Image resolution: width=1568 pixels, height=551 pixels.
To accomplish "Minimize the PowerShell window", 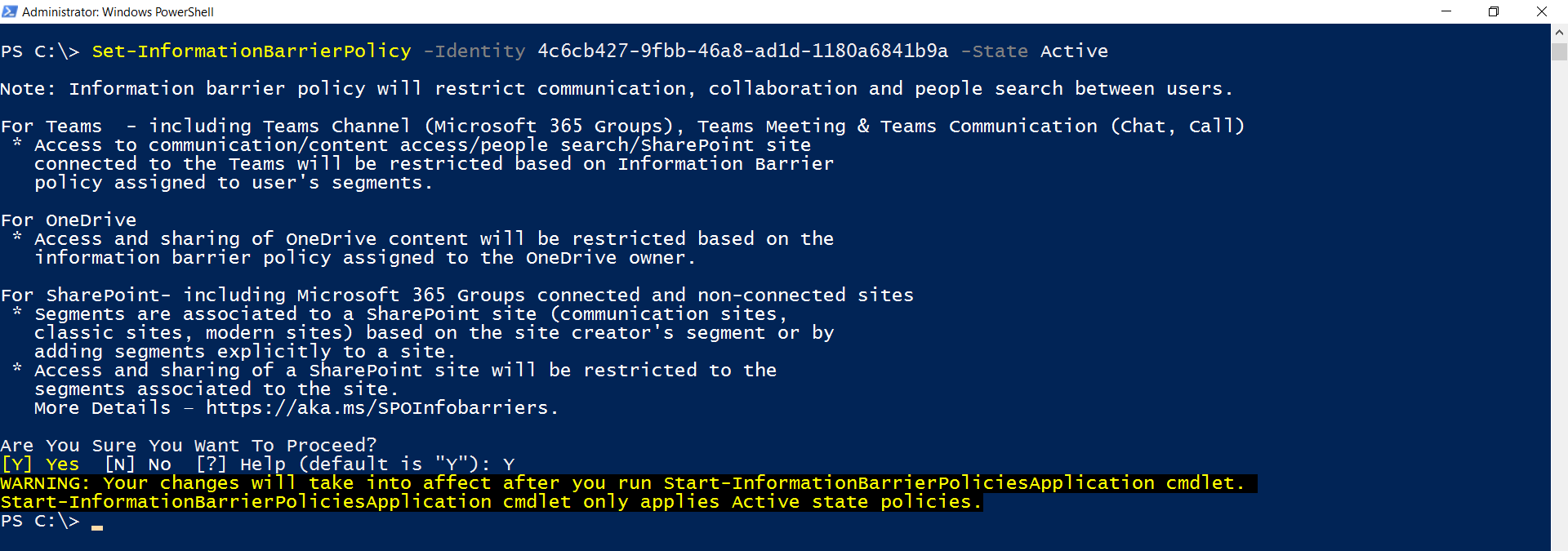I will [1446, 11].
